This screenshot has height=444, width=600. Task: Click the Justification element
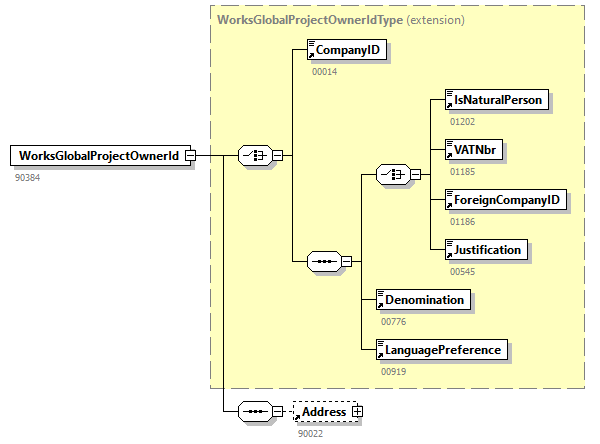(487, 248)
